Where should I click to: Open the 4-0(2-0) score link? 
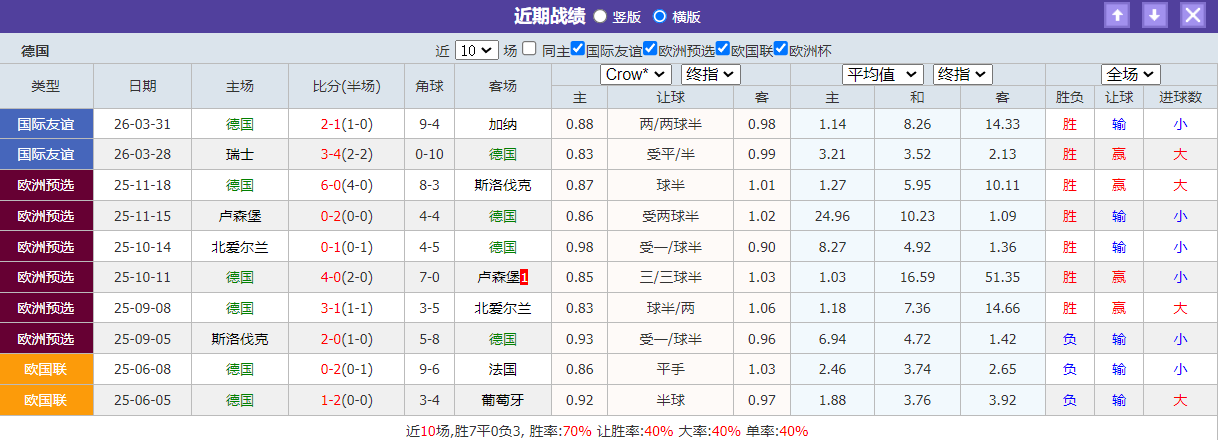click(x=346, y=277)
